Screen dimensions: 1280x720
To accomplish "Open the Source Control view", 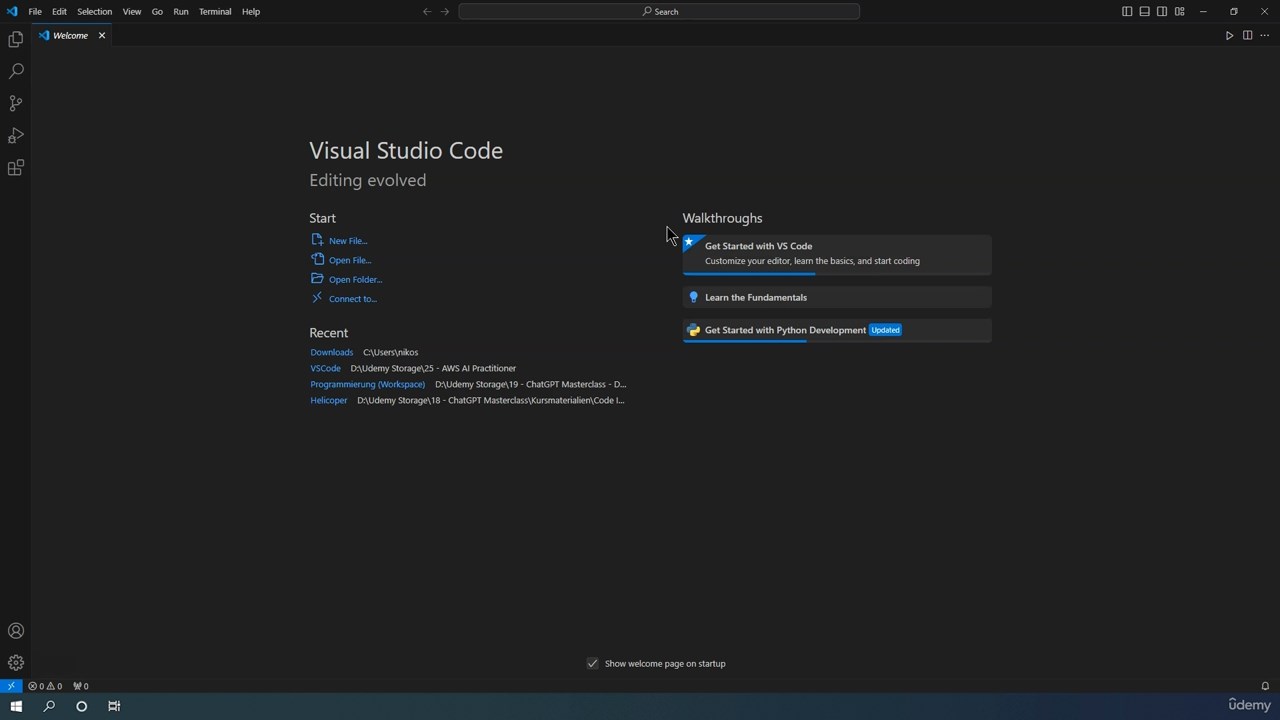I will (15, 104).
